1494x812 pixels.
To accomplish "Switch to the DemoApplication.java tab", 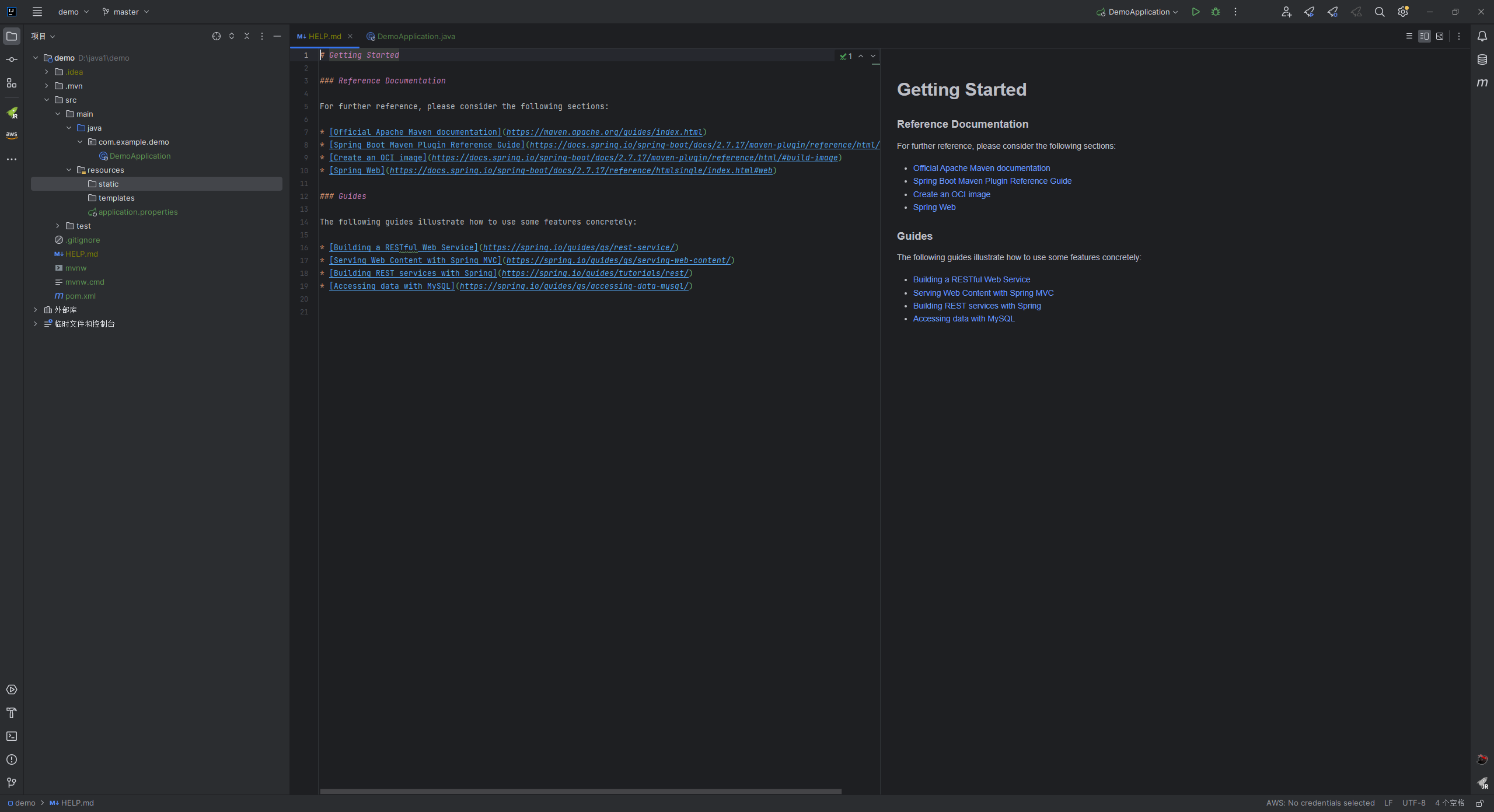I will coord(416,36).
